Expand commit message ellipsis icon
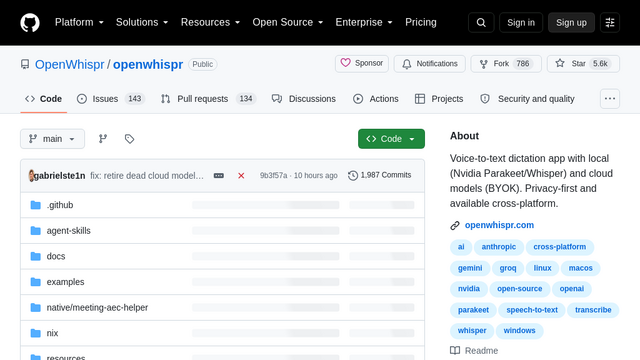 click(219, 176)
